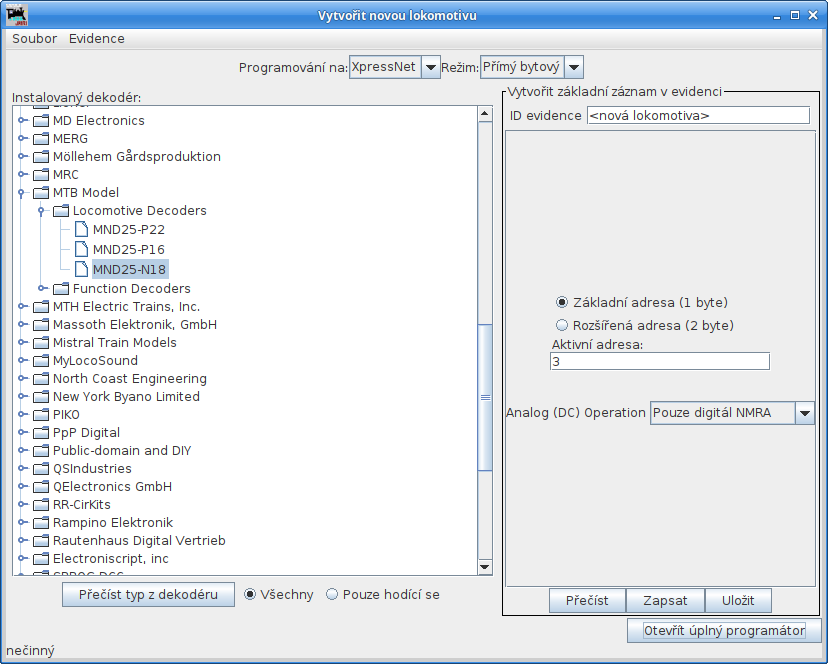Expand the MyLocoSound node
The image size is (828, 664).
[x=22, y=360]
